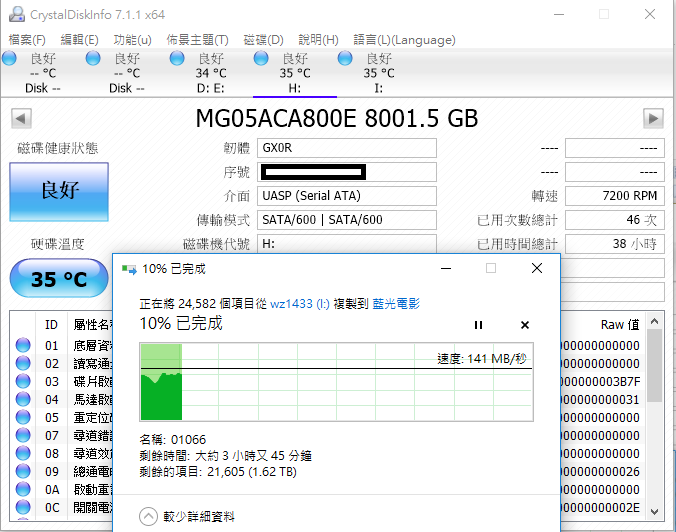Open the 編輯(E) menu
Image resolution: width=676 pixels, height=532 pixels.
[79, 40]
